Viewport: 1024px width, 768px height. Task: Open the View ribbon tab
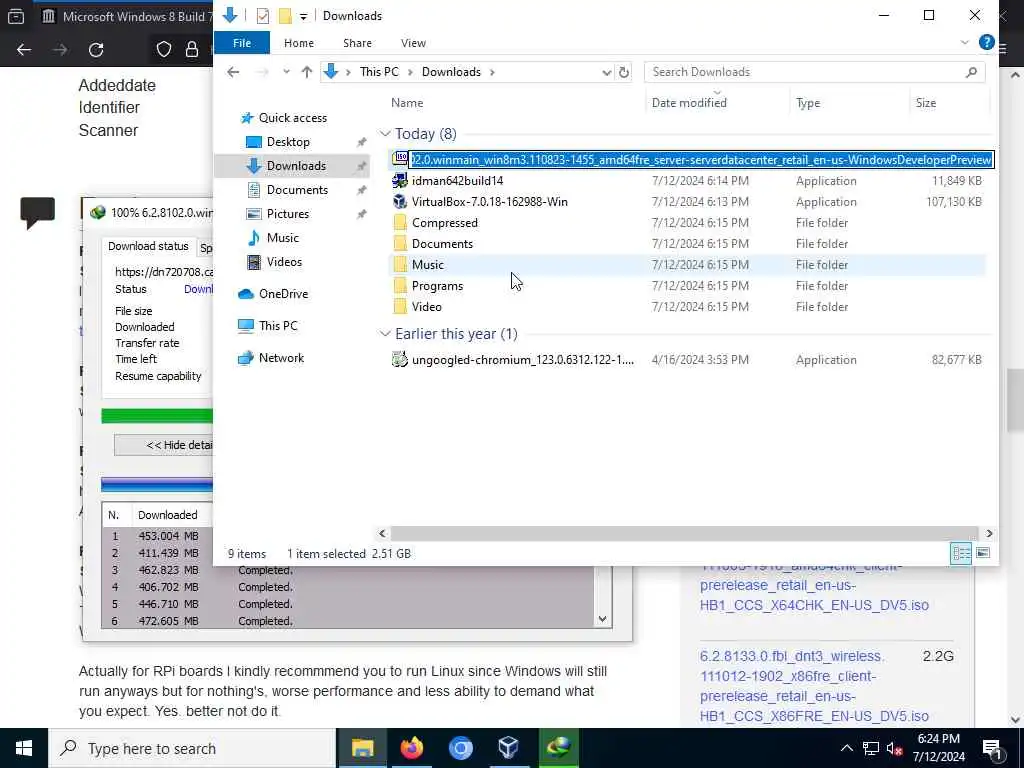click(x=413, y=42)
